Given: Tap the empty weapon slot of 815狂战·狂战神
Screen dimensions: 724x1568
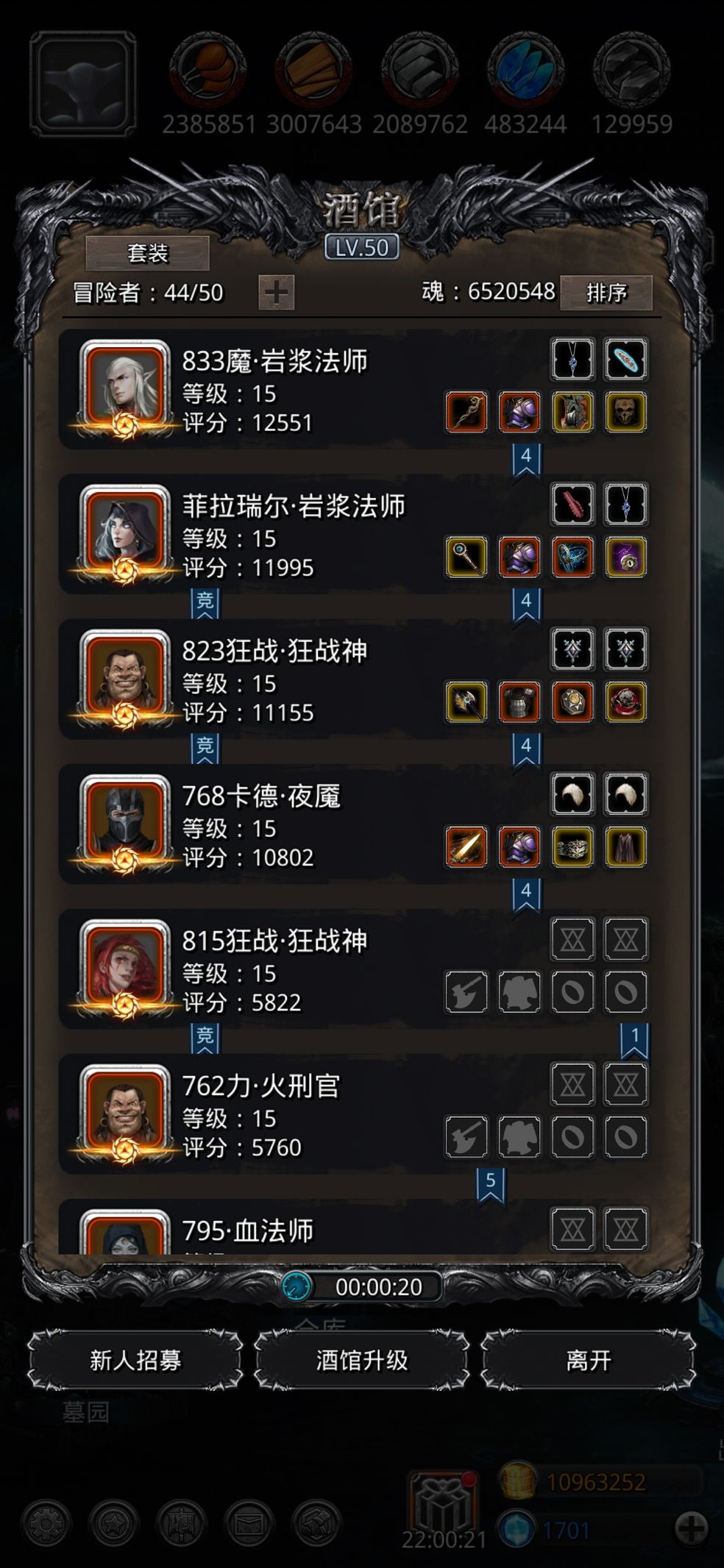Looking at the screenshot, I should click(x=466, y=991).
